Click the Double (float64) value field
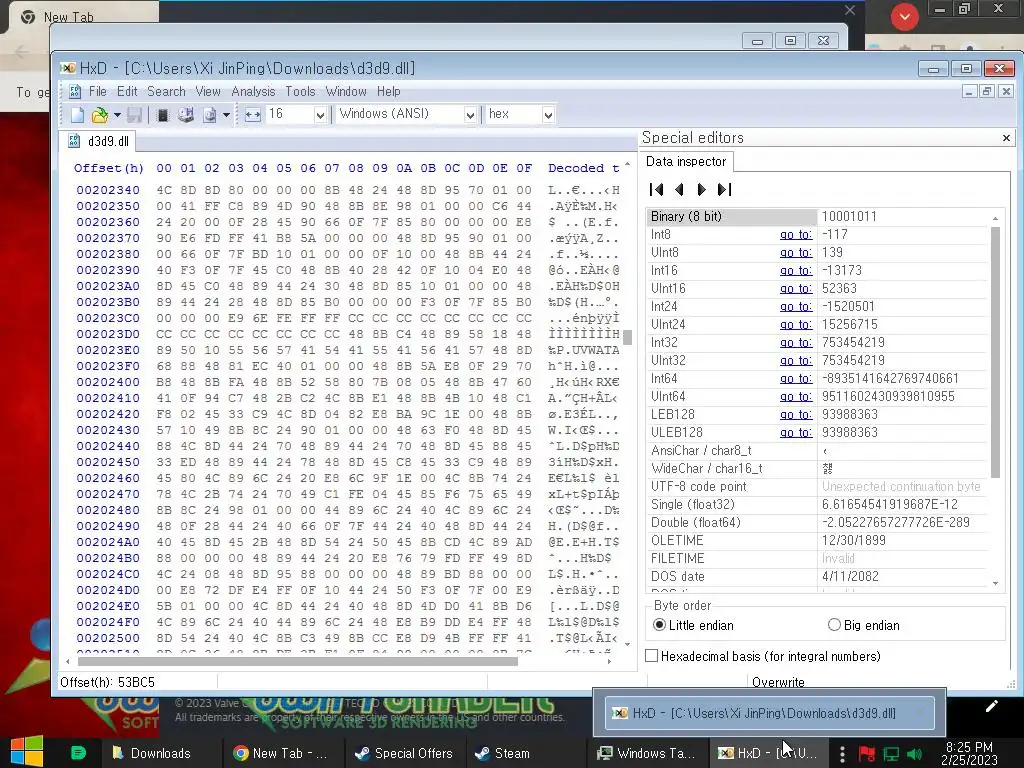The image size is (1024, 768). tap(901, 522)
